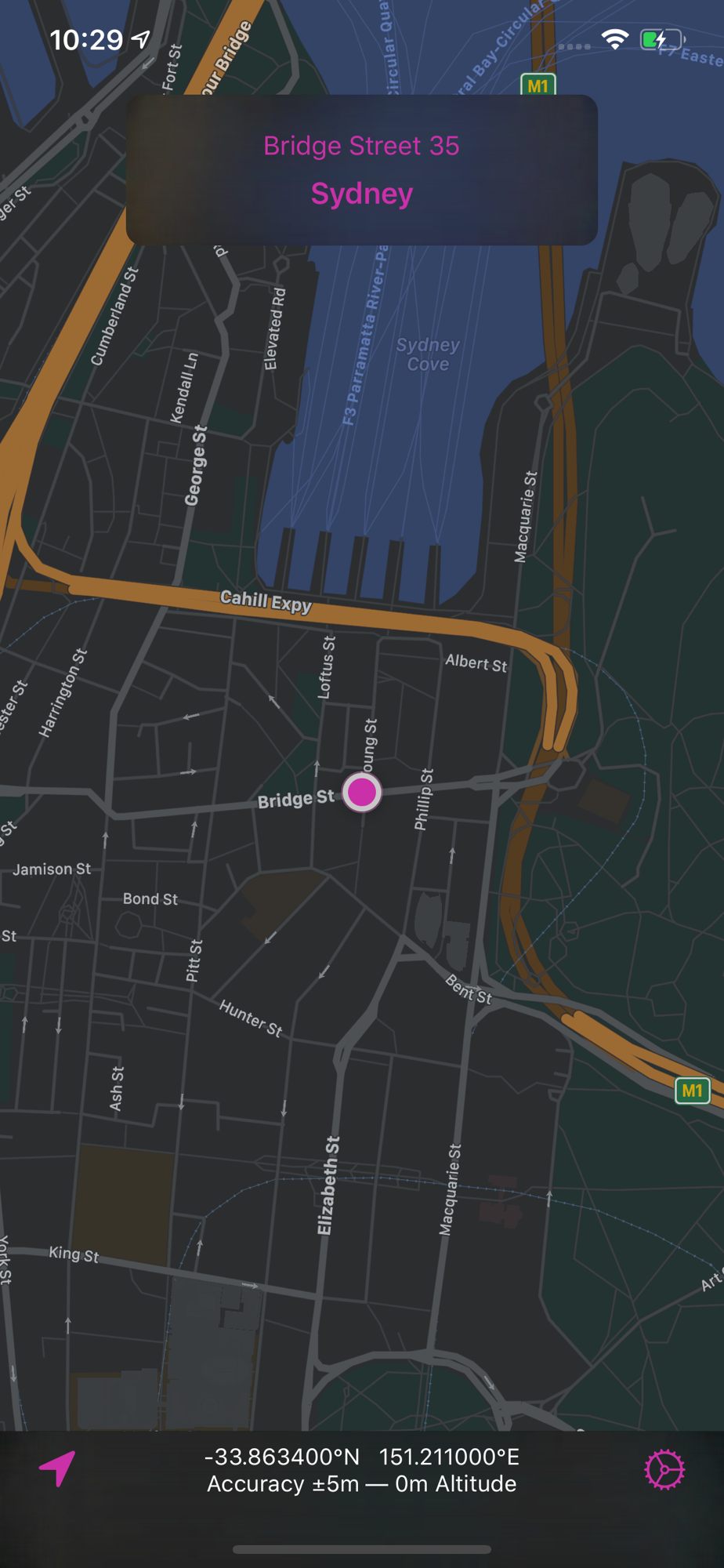Open settings via the gear icon

point(664,1469)
